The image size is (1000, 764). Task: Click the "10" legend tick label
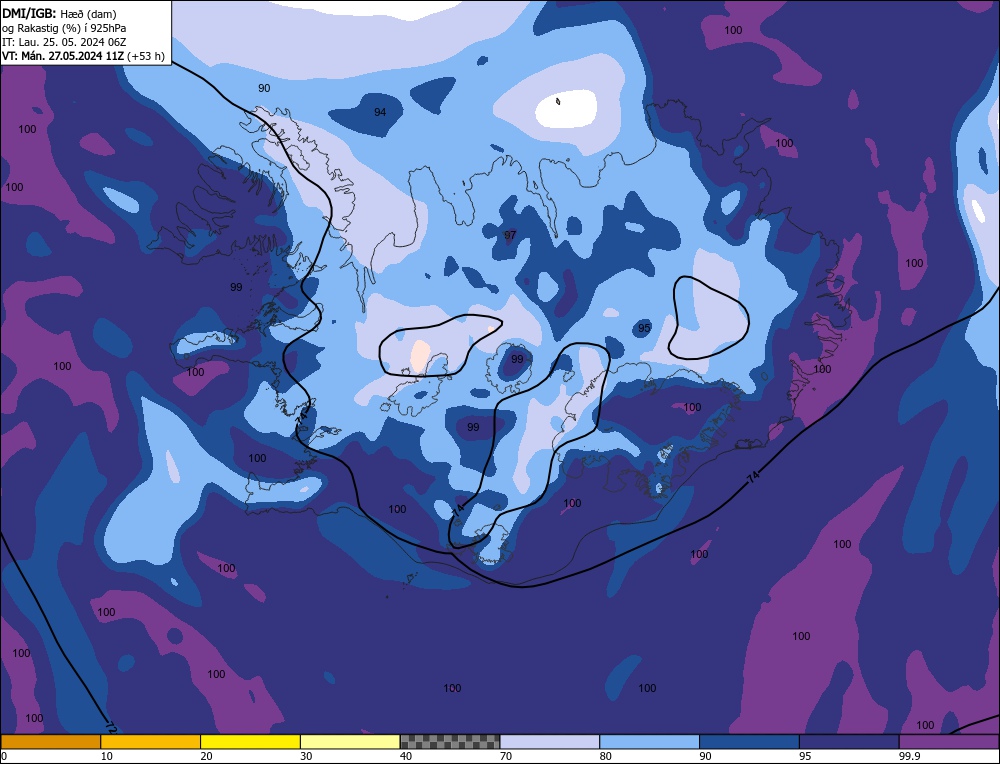pos(107,756)
